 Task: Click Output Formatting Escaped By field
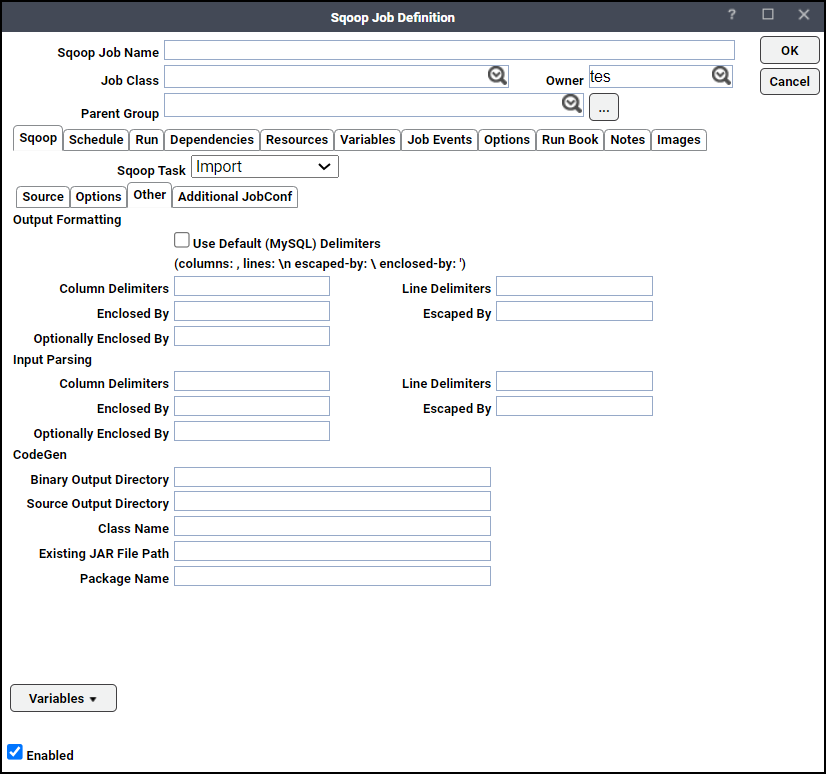click(574, 311)
